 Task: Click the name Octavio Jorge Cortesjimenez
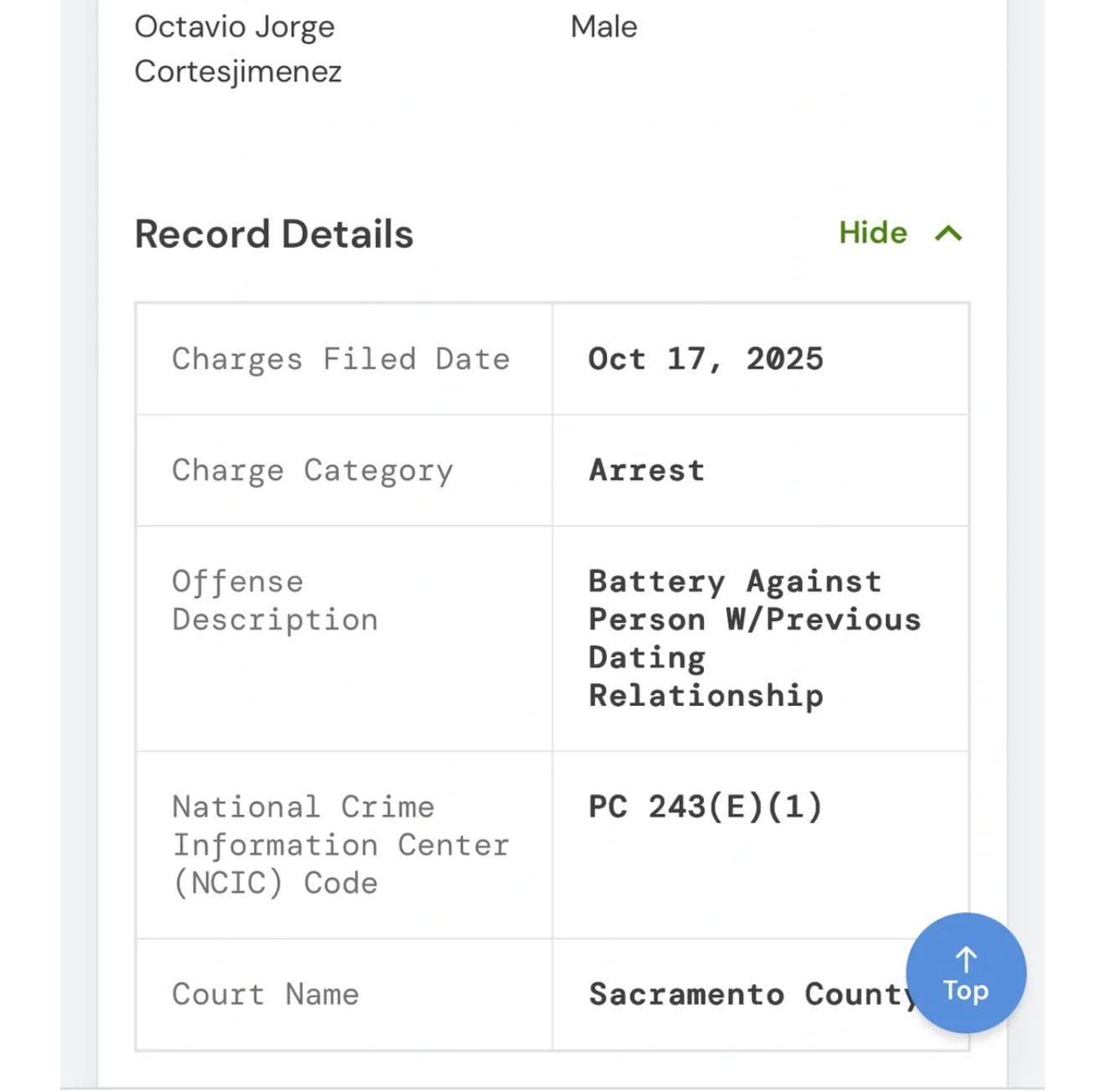click(x=238, y=49)
